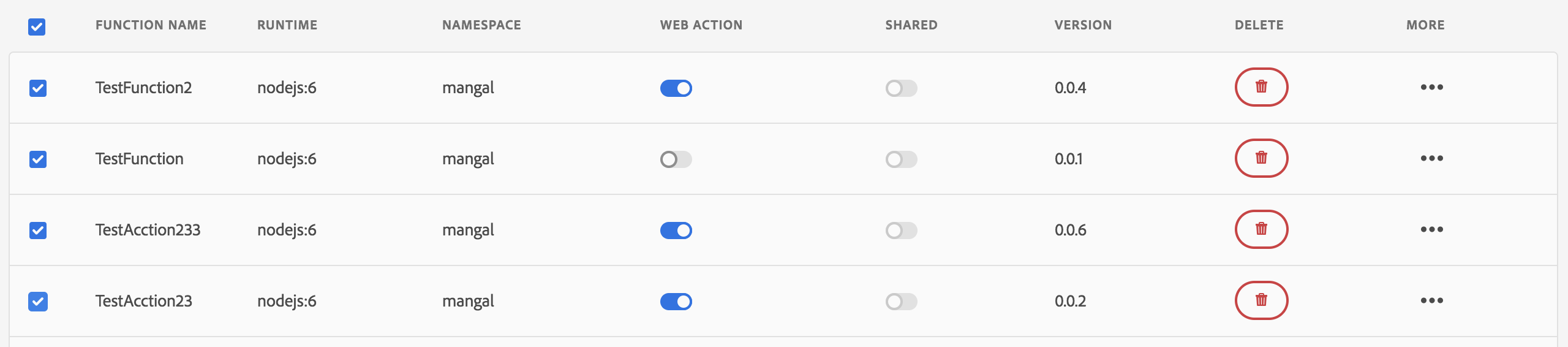Turn on shared toggle for TestAcction233

click(x=901, y=231)
